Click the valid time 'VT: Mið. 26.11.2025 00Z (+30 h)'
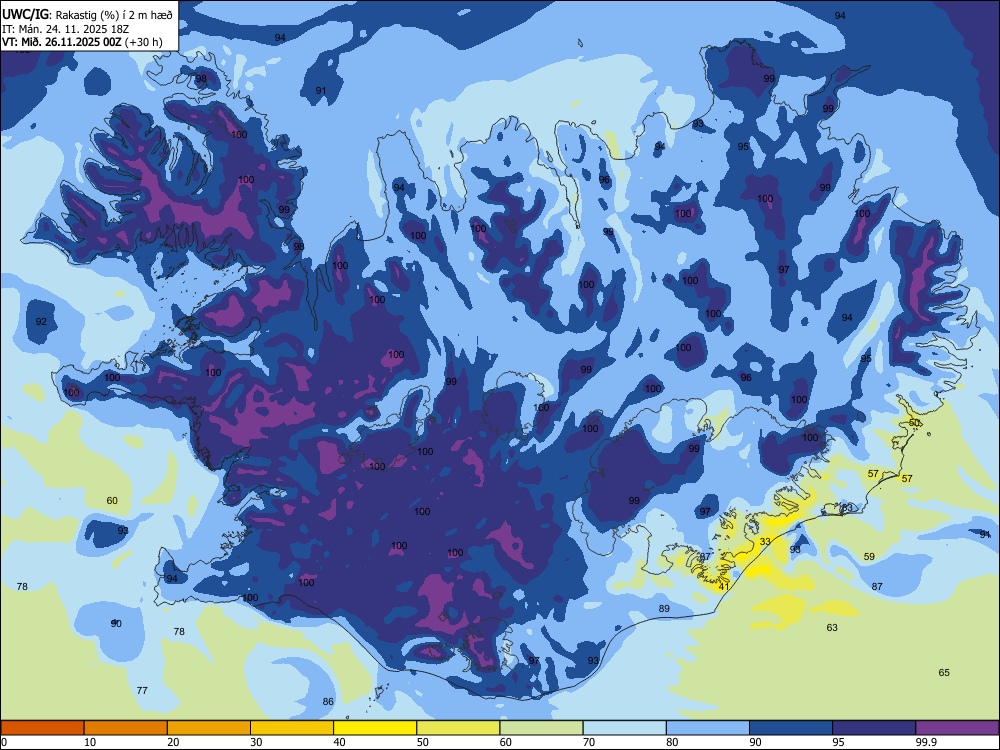This screenshot has width=1000, height=750. point(82,42)
